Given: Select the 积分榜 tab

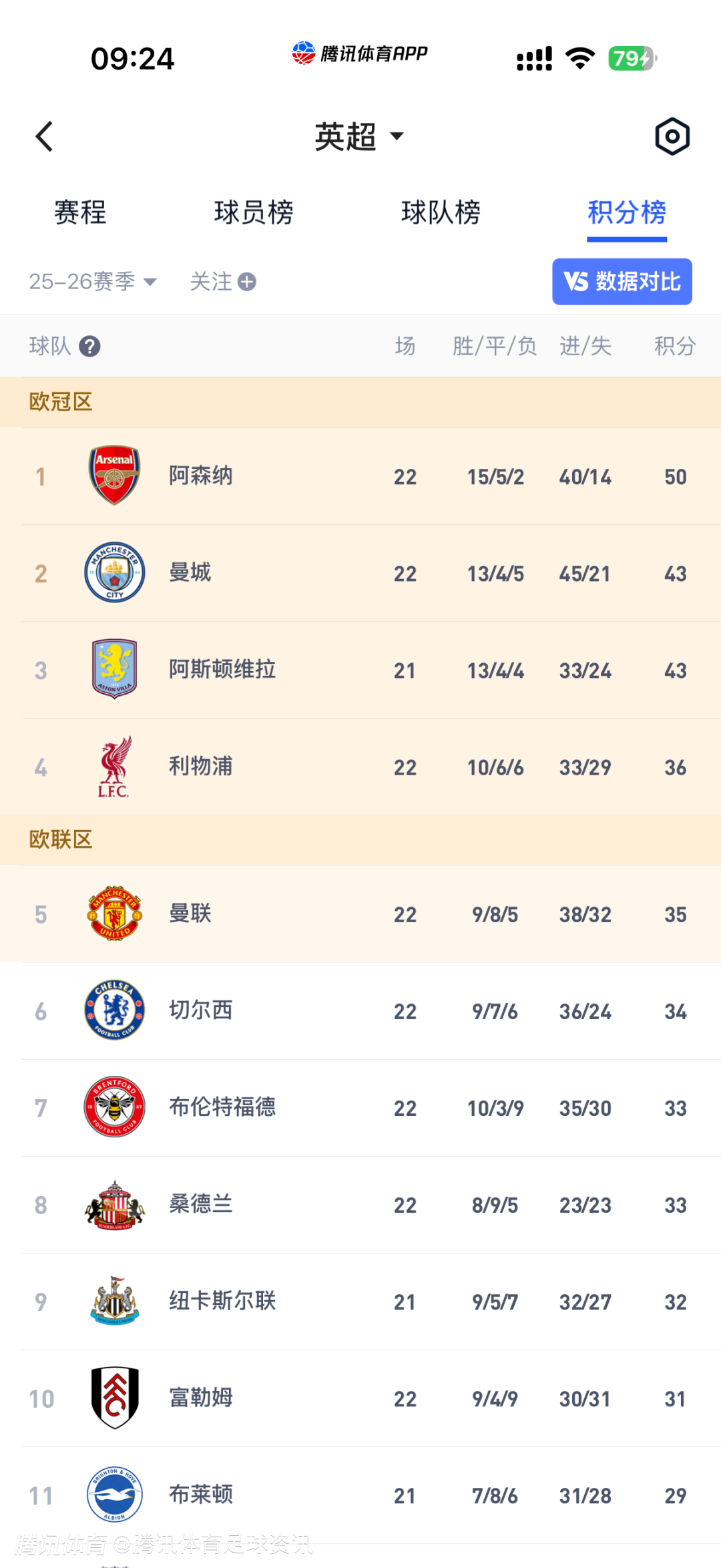Looking at the screenshot, I should click(x=627, y=213).
